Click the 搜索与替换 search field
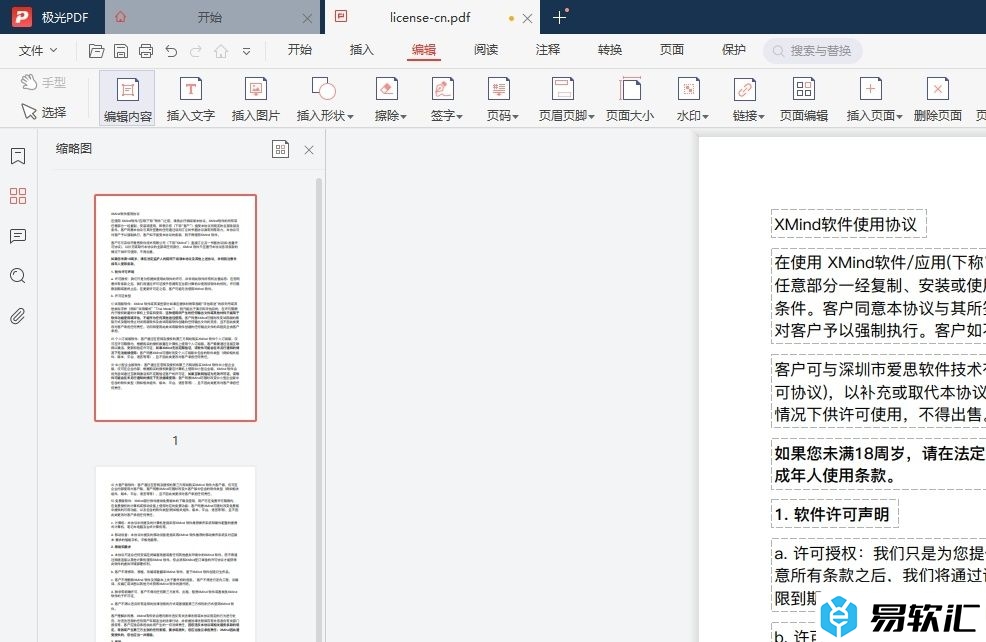The image size is (986, 642). [812, 51]
